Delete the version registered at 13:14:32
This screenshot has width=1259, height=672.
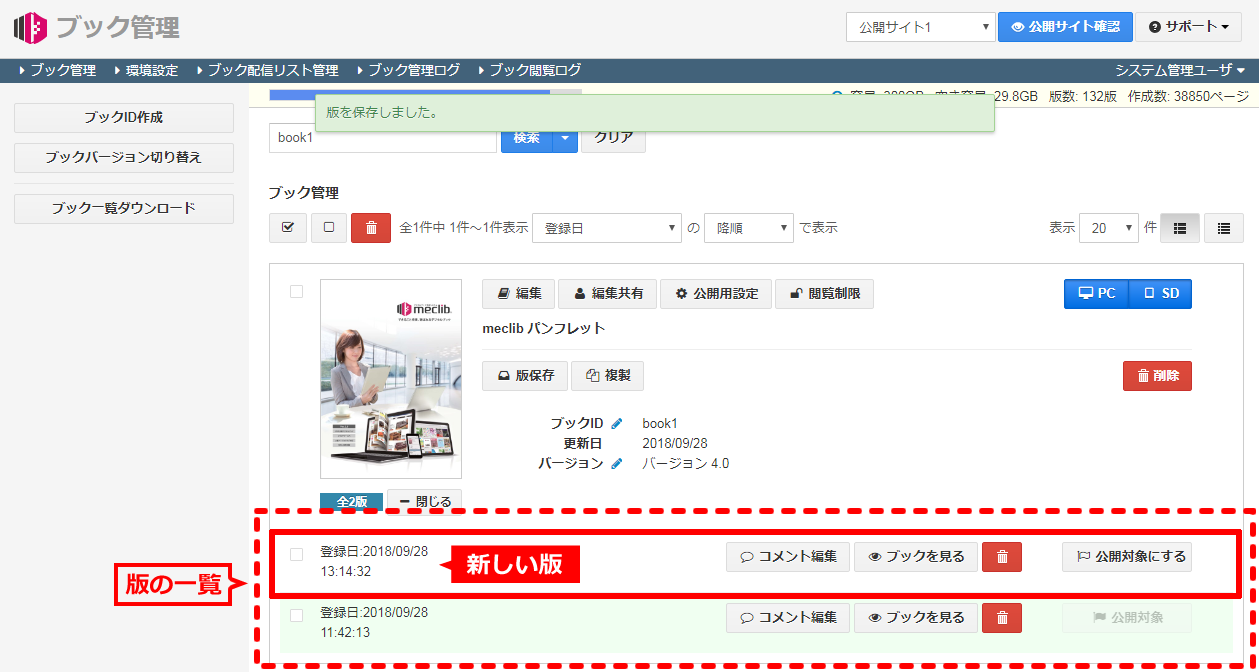point(1002,557)
